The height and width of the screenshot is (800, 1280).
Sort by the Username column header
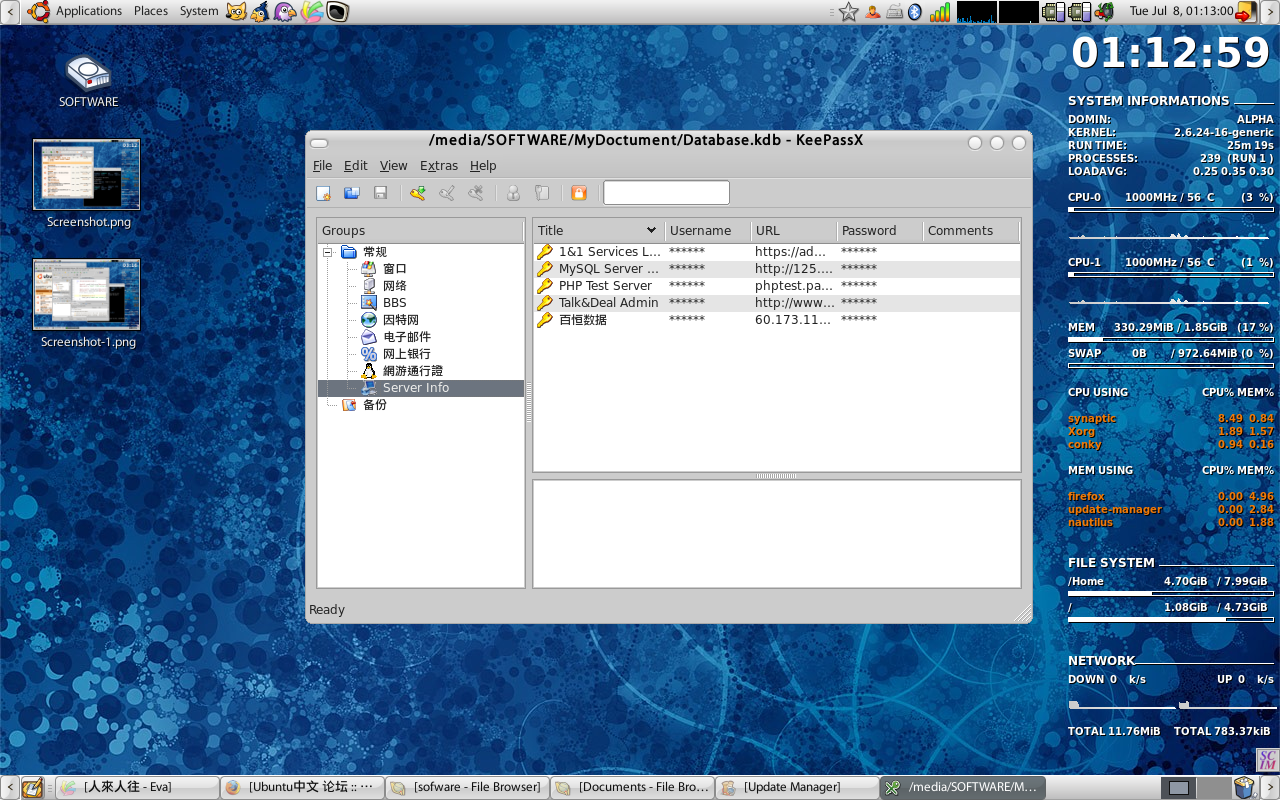tap(707, 231)
